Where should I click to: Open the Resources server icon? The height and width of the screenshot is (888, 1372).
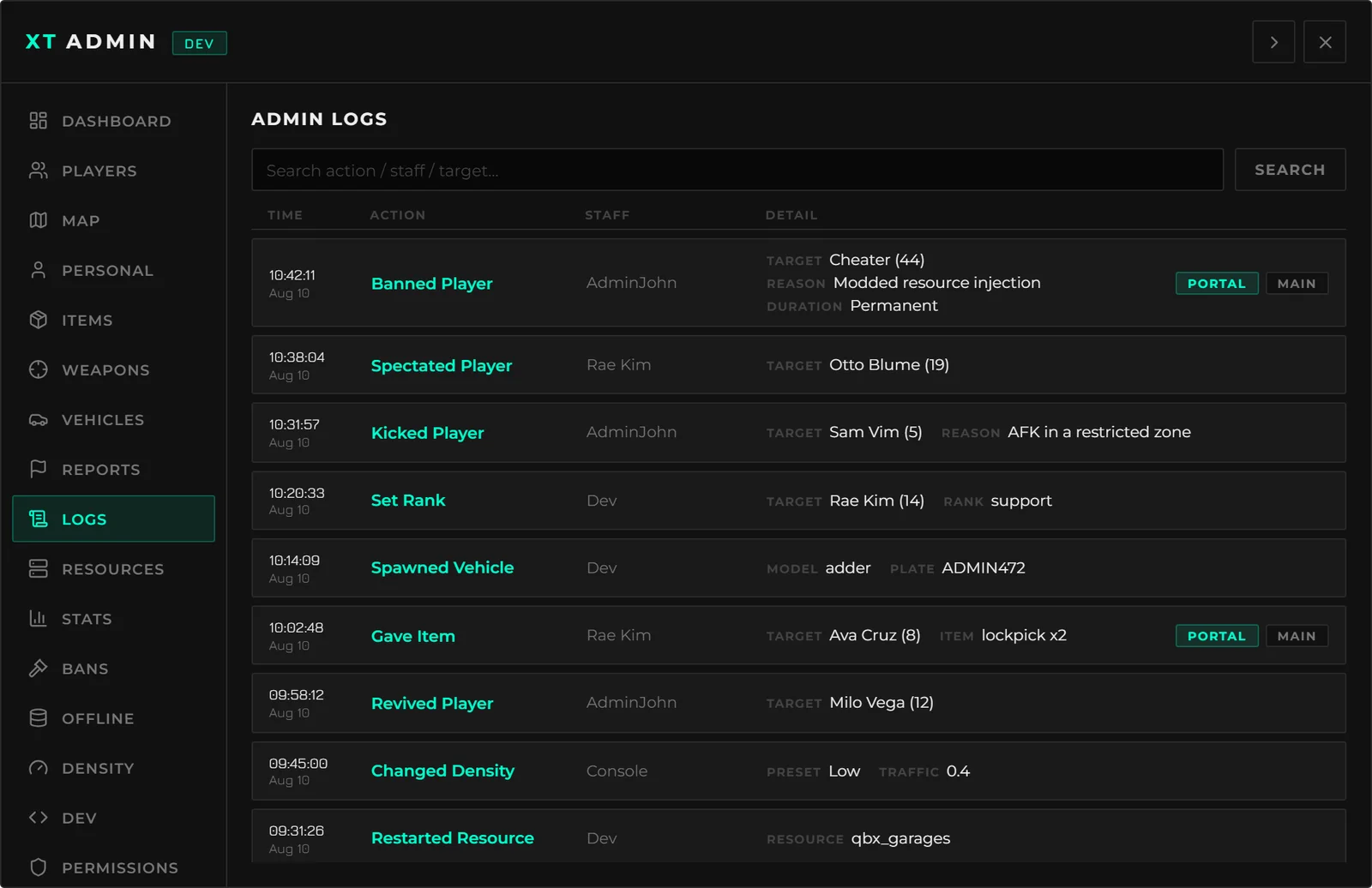click(x=38, y=568)
